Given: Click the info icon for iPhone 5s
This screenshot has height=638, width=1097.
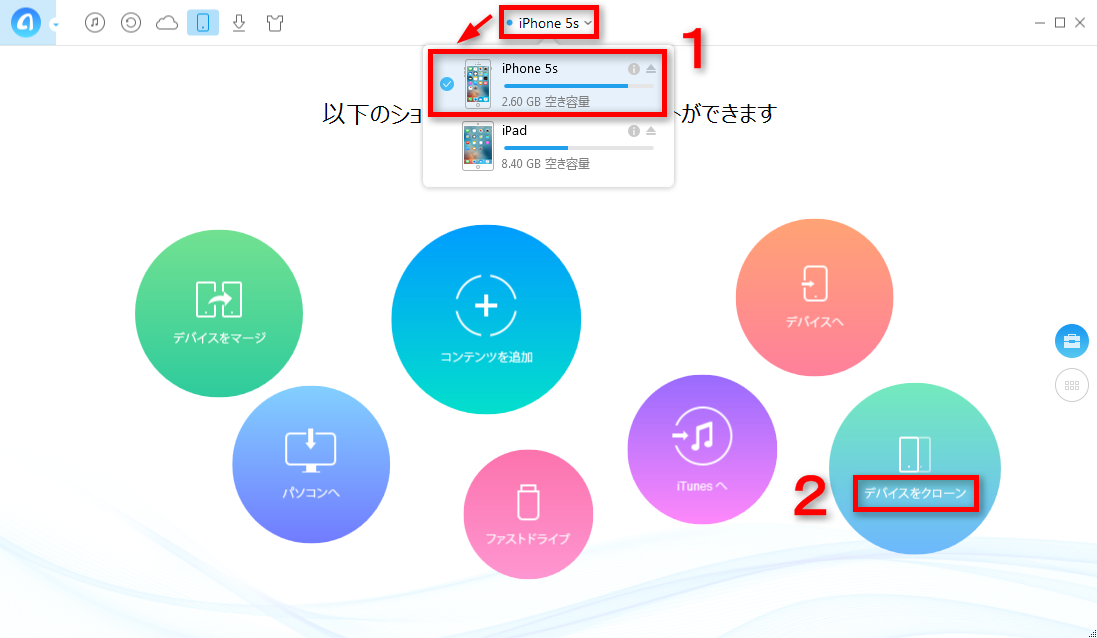Looking at the screenshot, I should tap(634, 69).
